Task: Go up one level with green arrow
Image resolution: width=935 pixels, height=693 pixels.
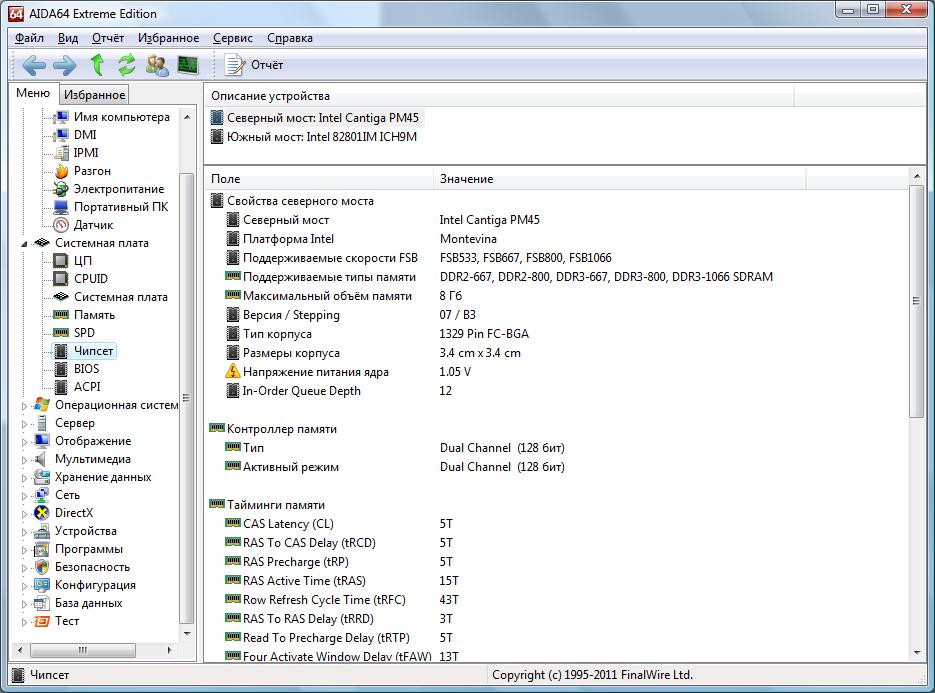Action: pos(97,65)
